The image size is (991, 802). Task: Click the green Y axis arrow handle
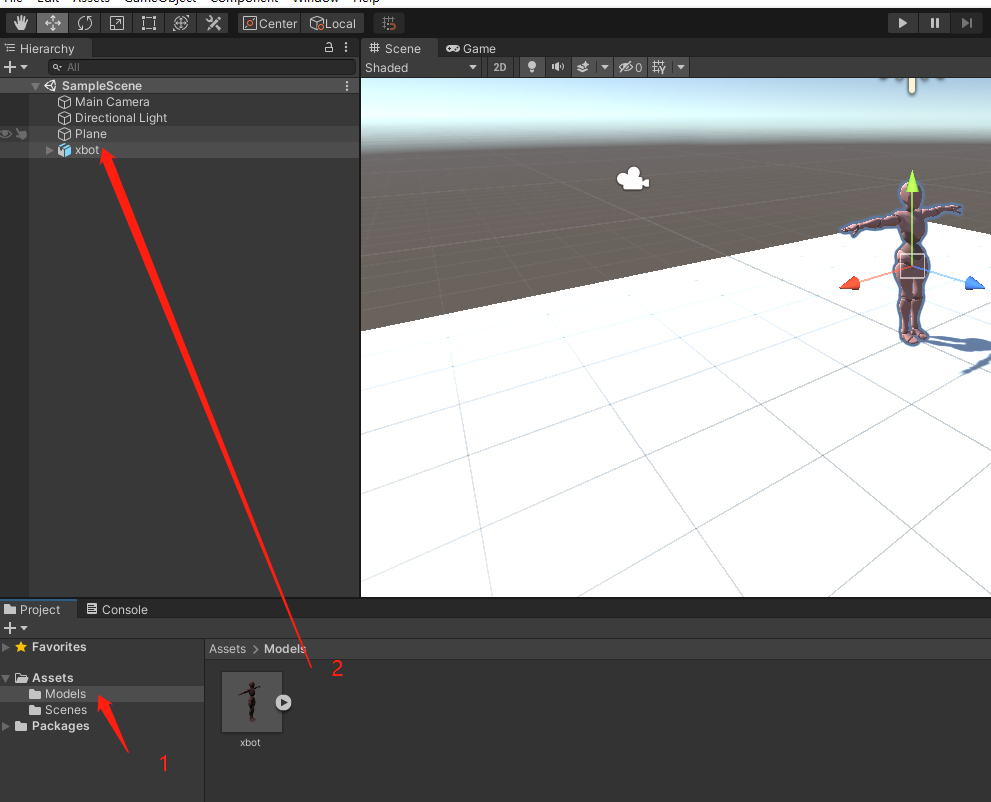pyautogui.click(x=912, y=182)
